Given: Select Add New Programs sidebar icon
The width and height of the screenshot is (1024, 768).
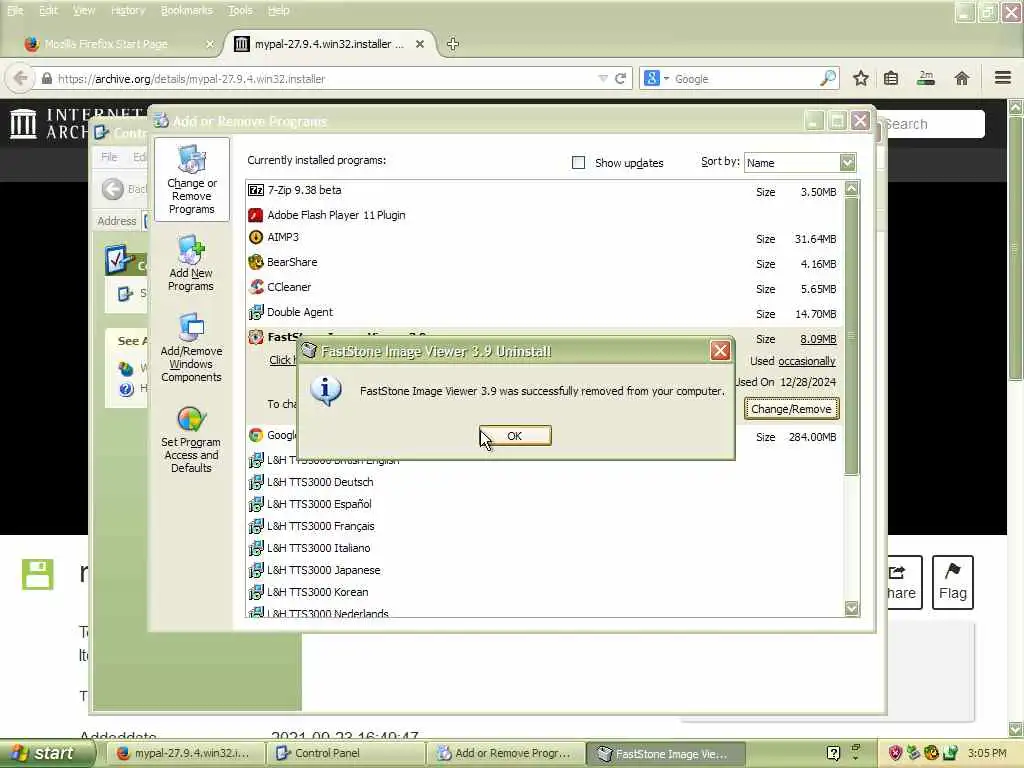Looking at the screenshot, I should (x=191, y=263).
